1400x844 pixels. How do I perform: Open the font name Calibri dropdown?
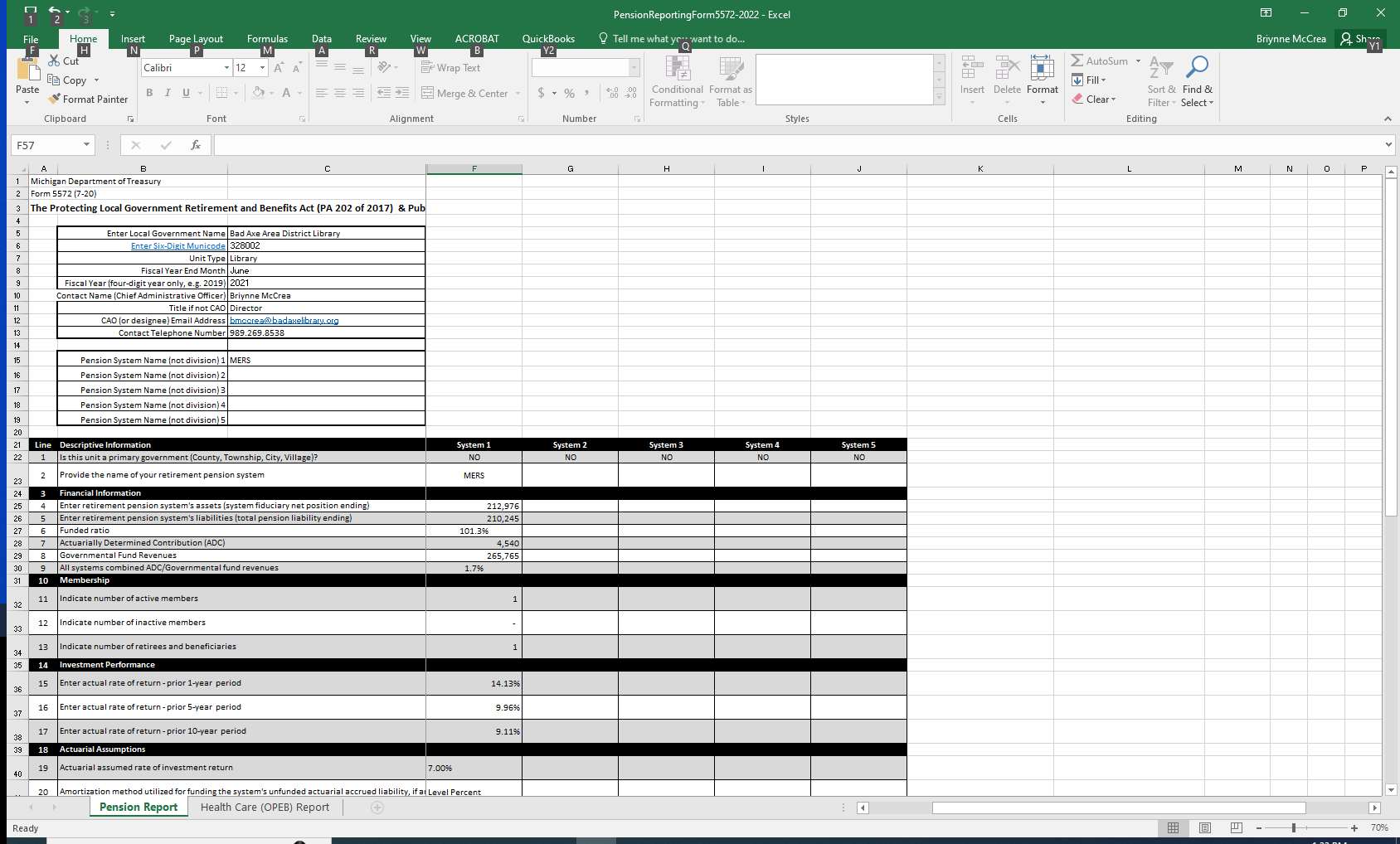pos(226,68)
